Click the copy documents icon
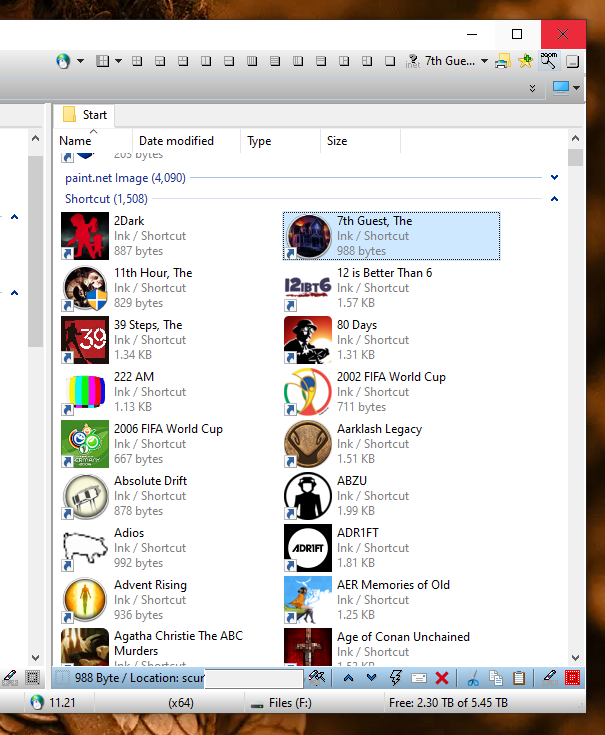Screen dimensions: 605x735 497,678
